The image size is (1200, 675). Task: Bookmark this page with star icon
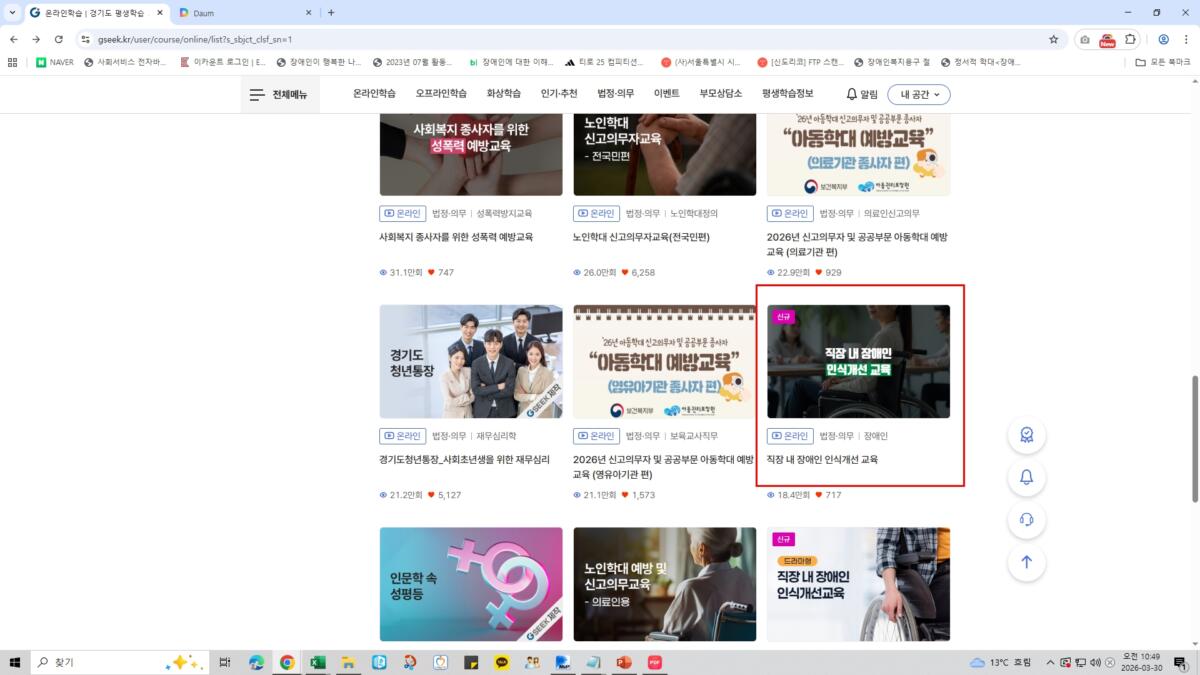pyautogui.click(x=1053, y=39)
